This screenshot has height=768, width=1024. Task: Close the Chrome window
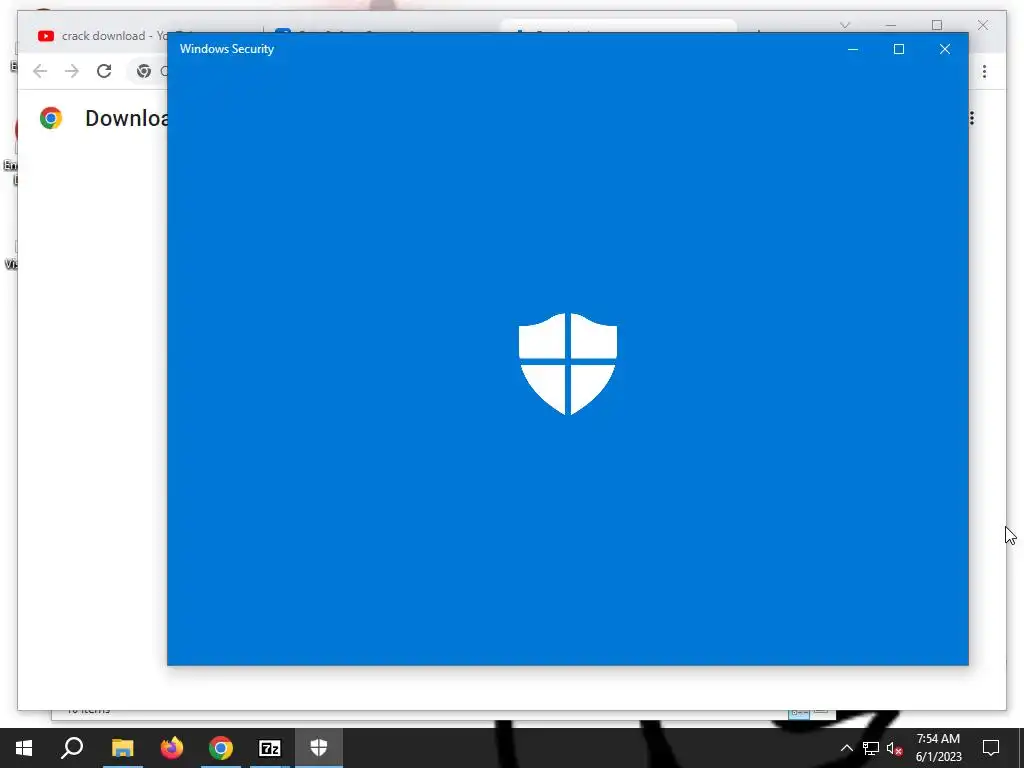click(983, 25)
